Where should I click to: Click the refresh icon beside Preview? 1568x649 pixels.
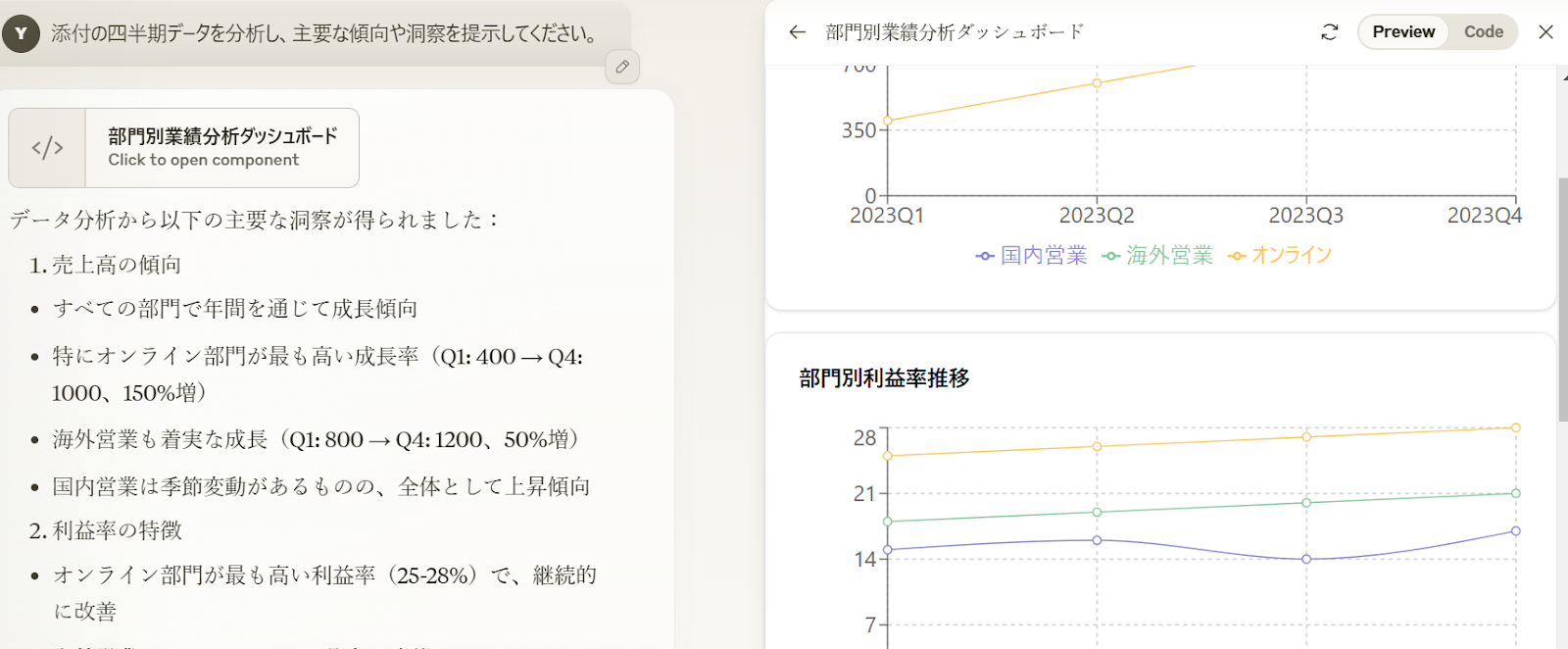tap(1329, 32)
